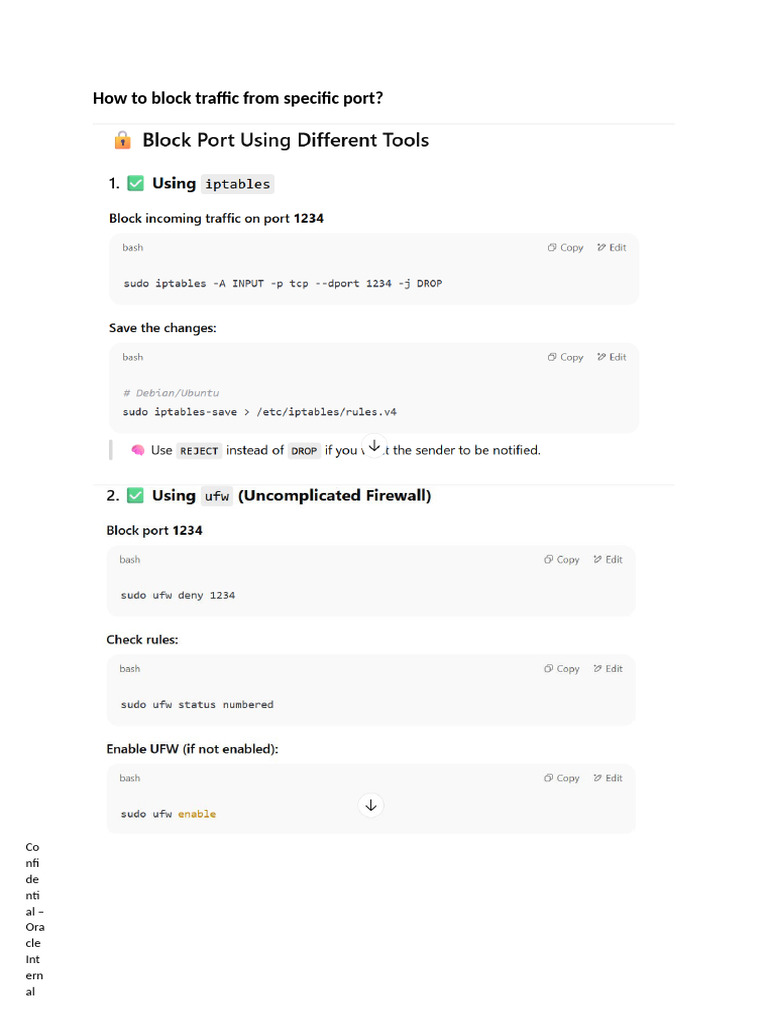768x1024 pixels.
Task: Copy the ufw status numbered command
Action: [562, 669]
